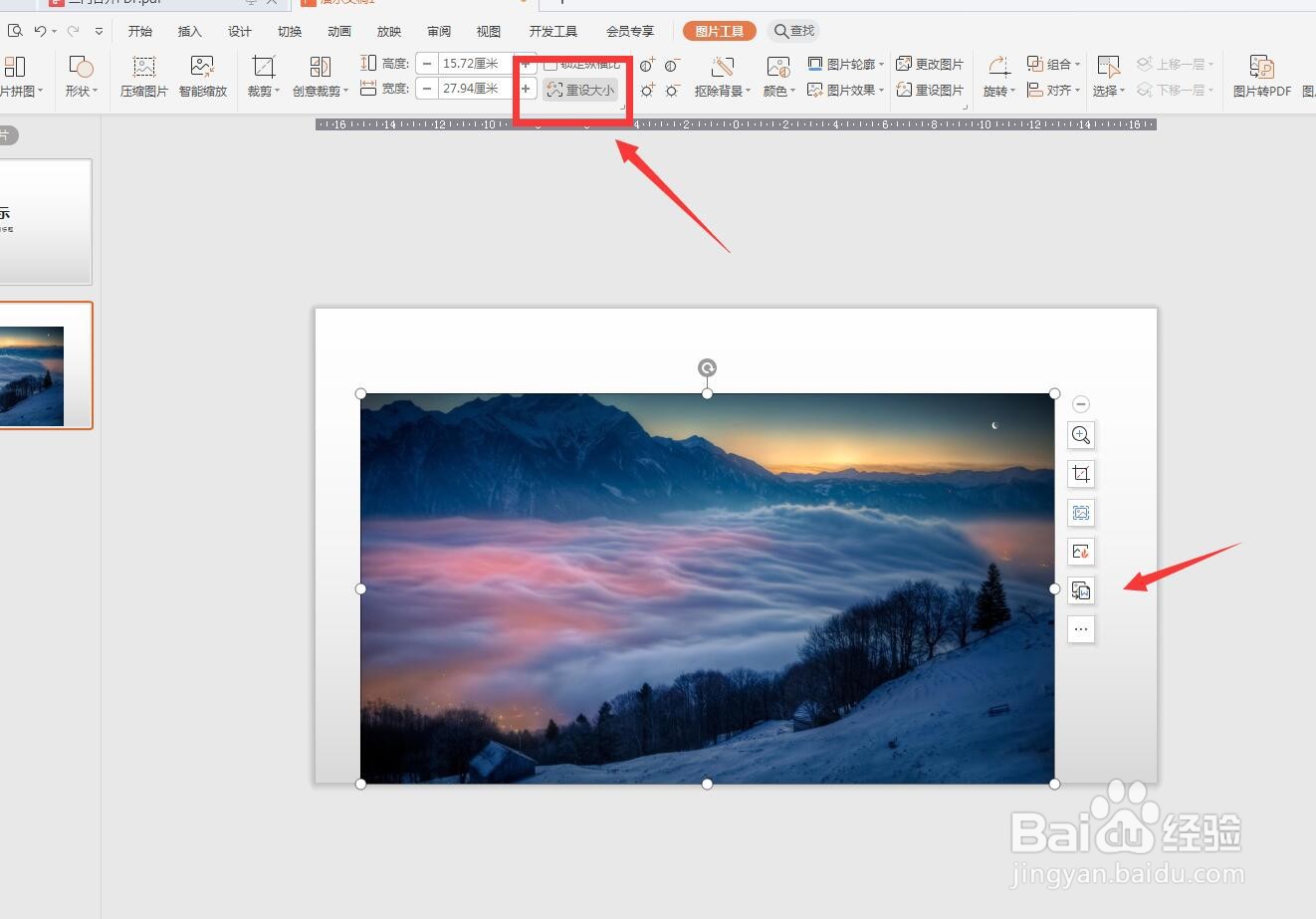Decrease contrast icon

pyautogui.click(x=672, y=66)
